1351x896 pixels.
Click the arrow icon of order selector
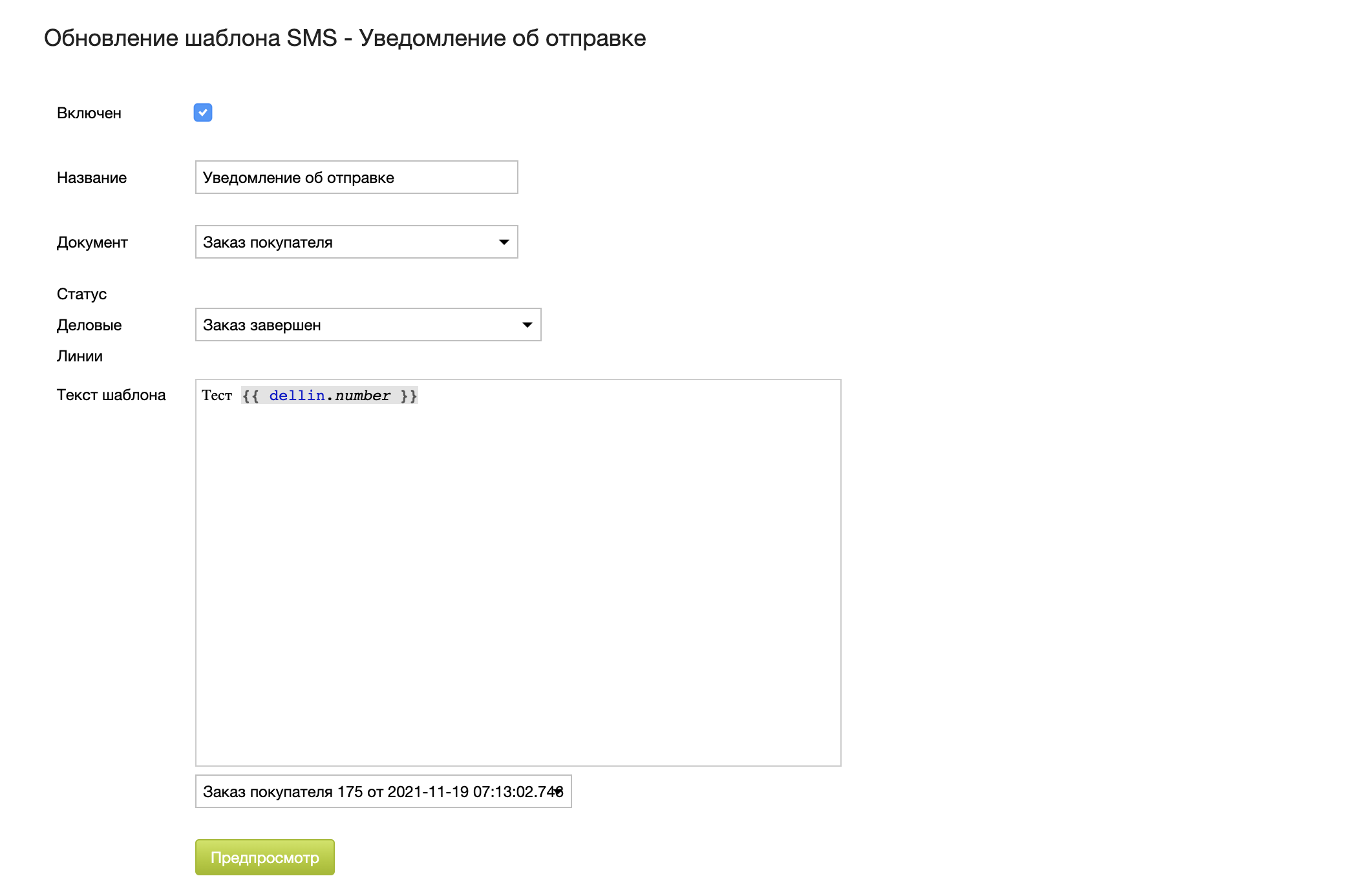coord(558,791)
